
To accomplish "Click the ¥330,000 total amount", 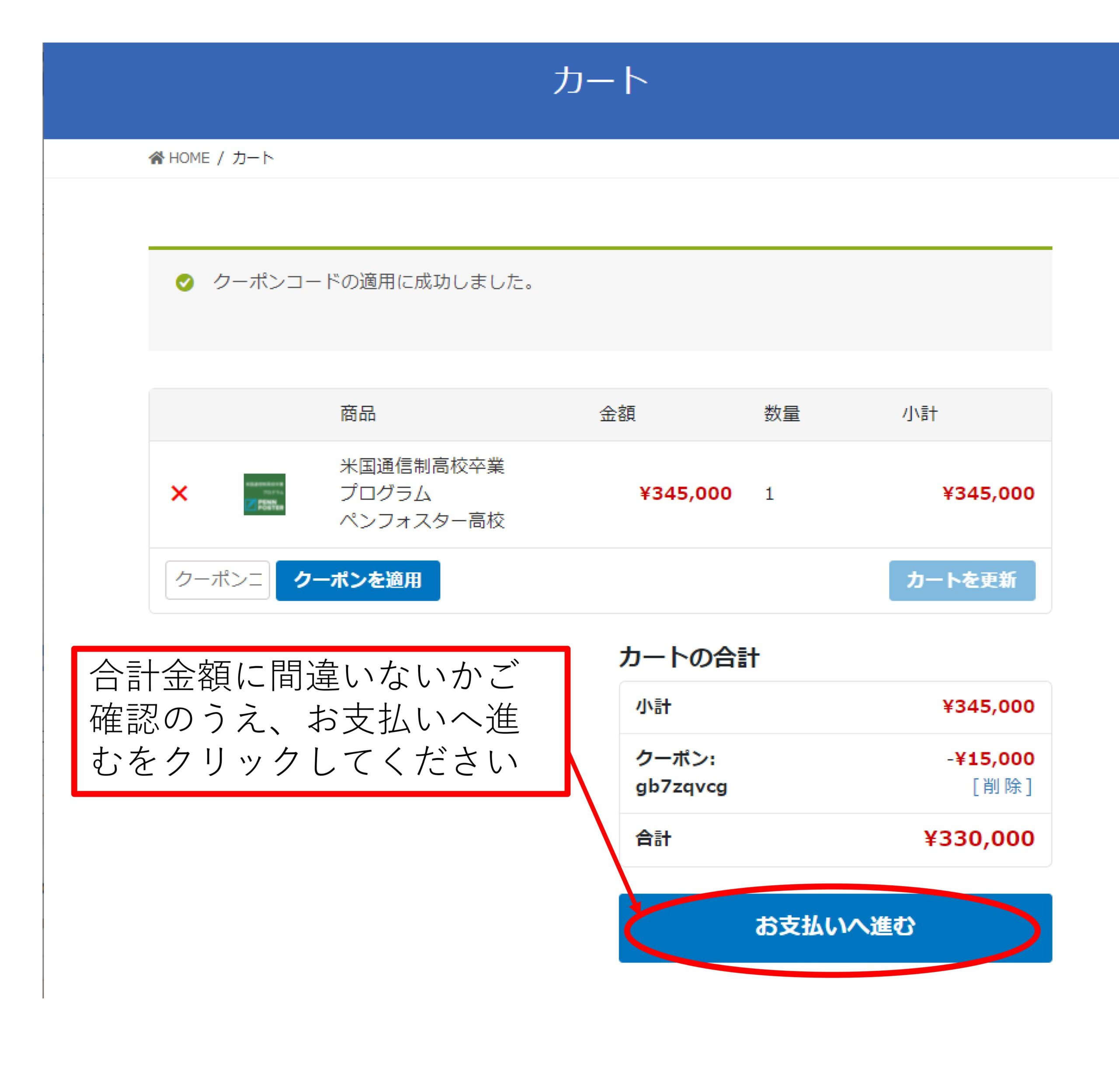I will 979,839.
